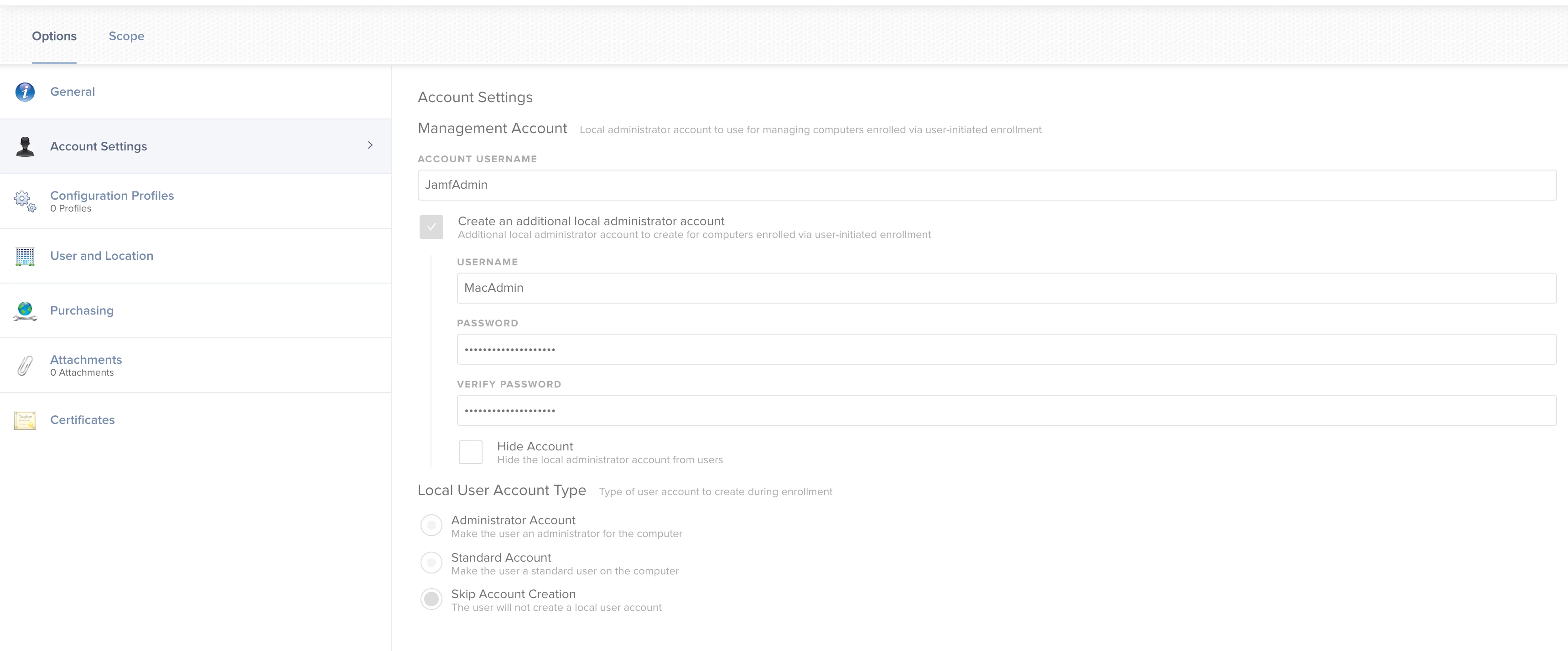Open the General section
1568x651 pixels.
pos(195,92)
